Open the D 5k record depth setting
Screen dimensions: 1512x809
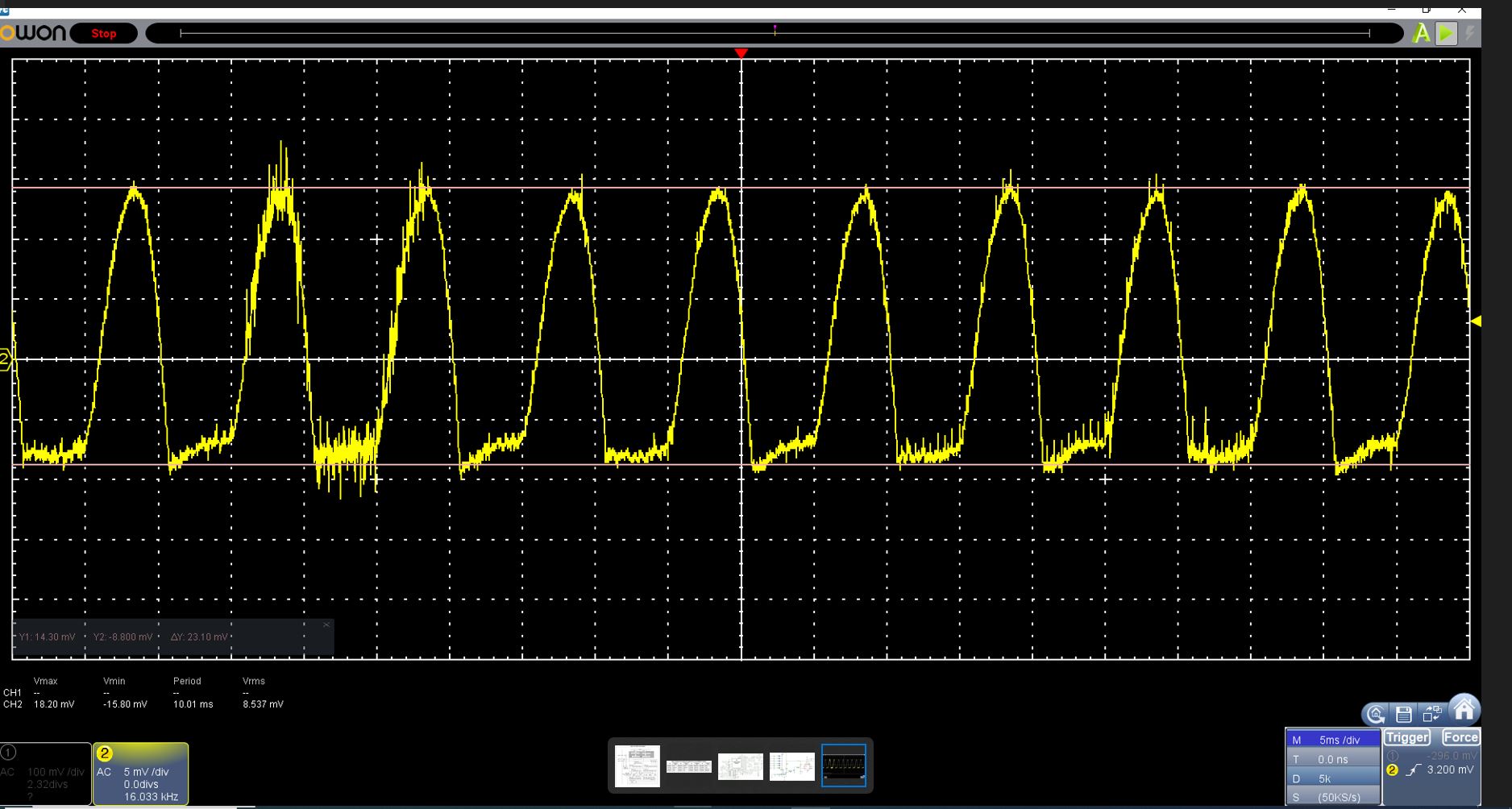(x=1332, y=778)
